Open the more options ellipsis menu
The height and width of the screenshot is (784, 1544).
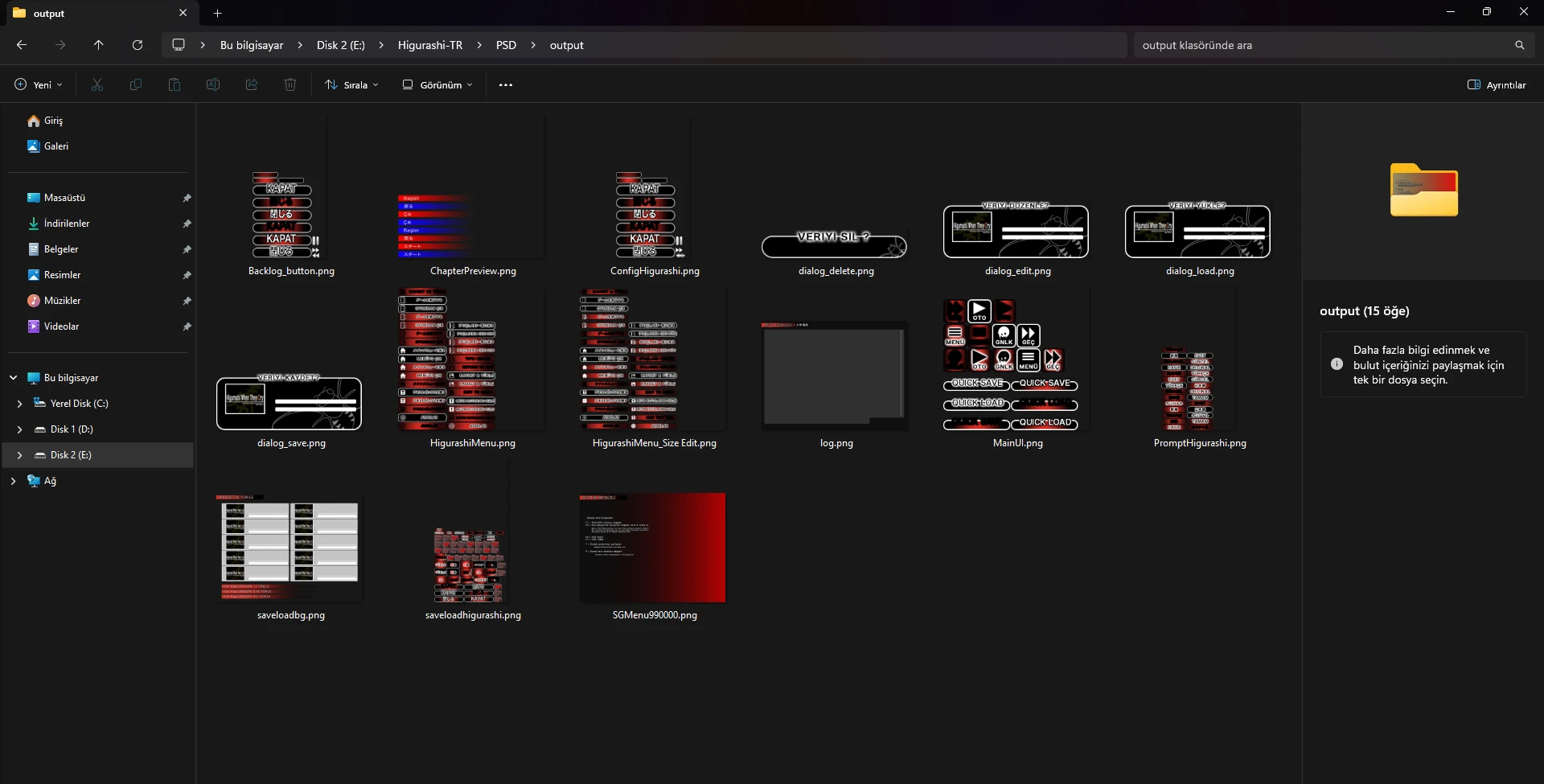[x=506, y=84]
